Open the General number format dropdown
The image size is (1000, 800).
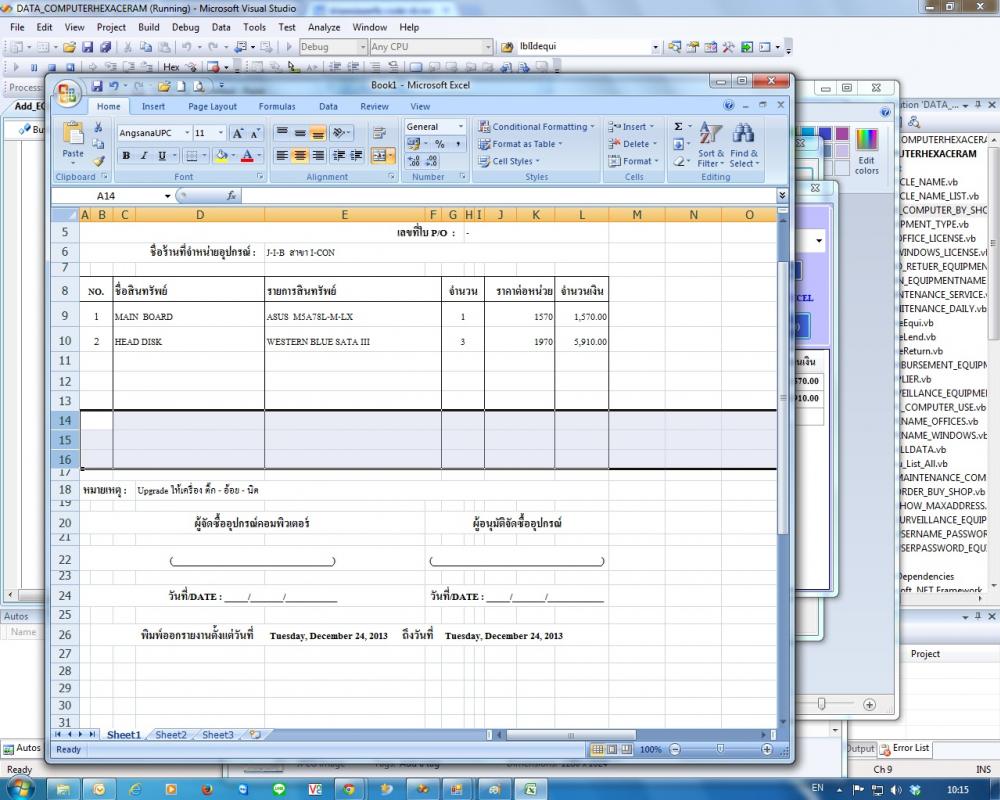[460, 126]
